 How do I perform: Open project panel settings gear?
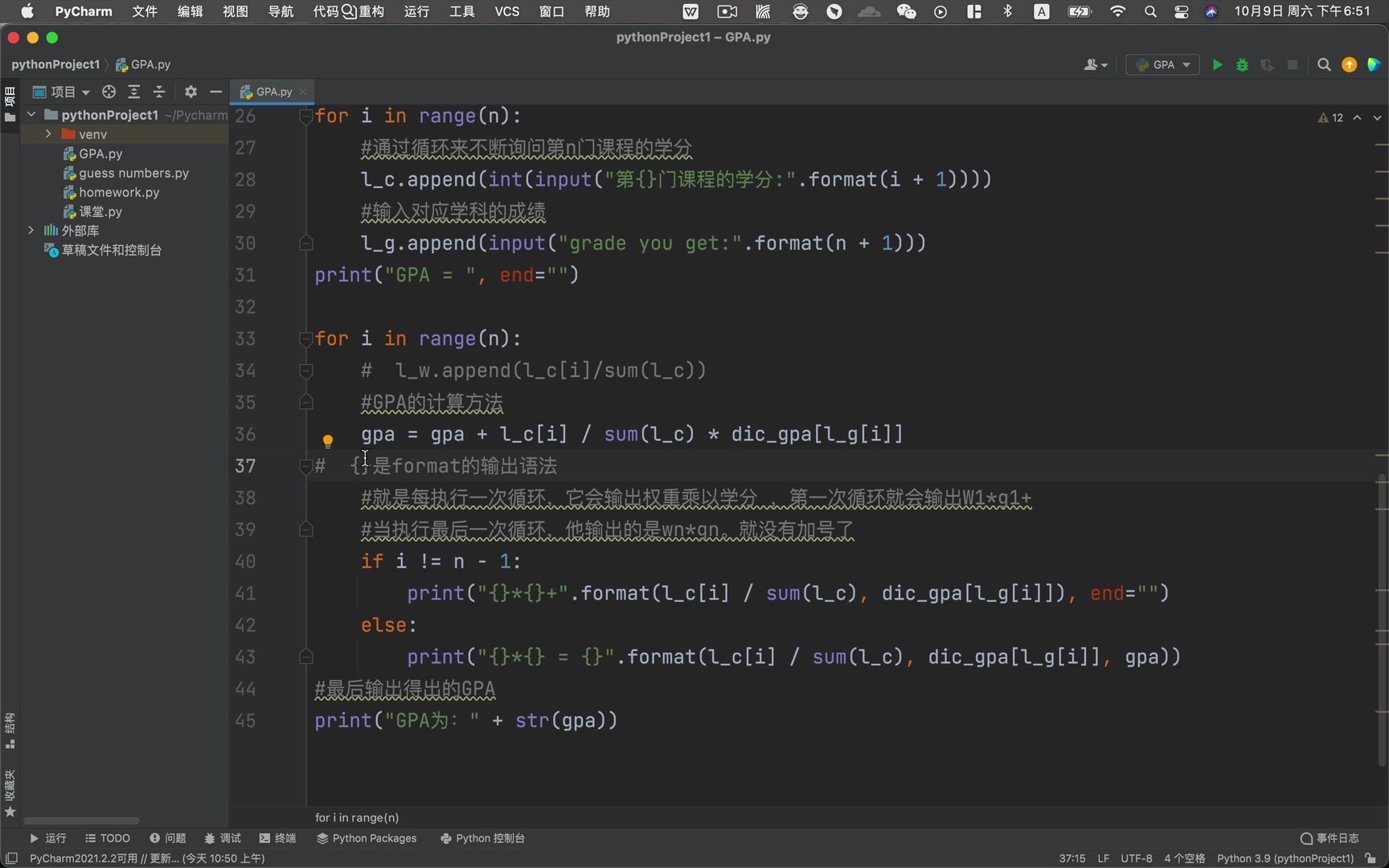pos(191,92)
